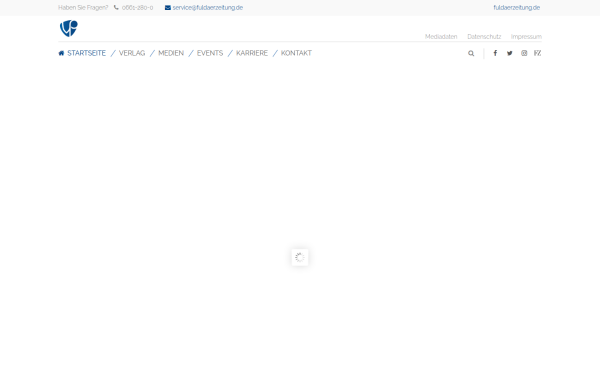600x375 pixels.
Task: Open the Karriere menu item
Action: [252, 53]
